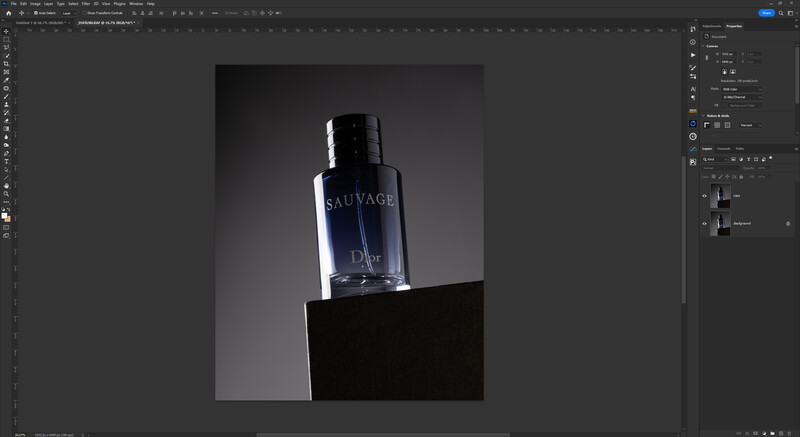Open the File menu

[14, 4]
